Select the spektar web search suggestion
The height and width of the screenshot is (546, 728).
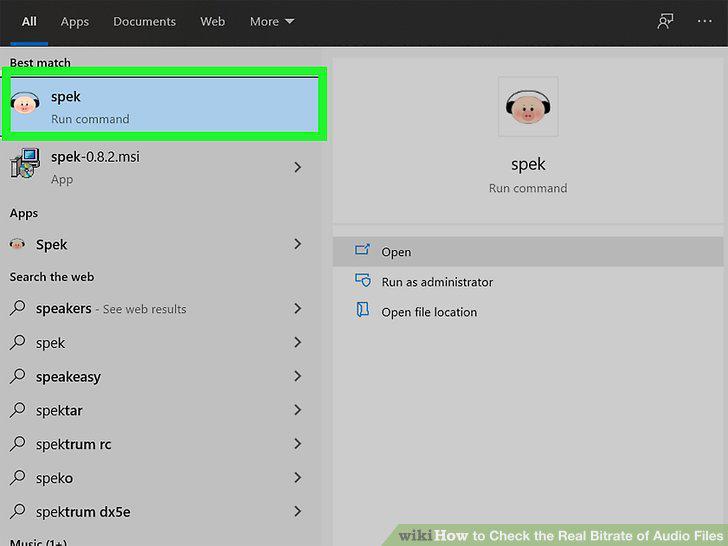click(x=156, y=410)
